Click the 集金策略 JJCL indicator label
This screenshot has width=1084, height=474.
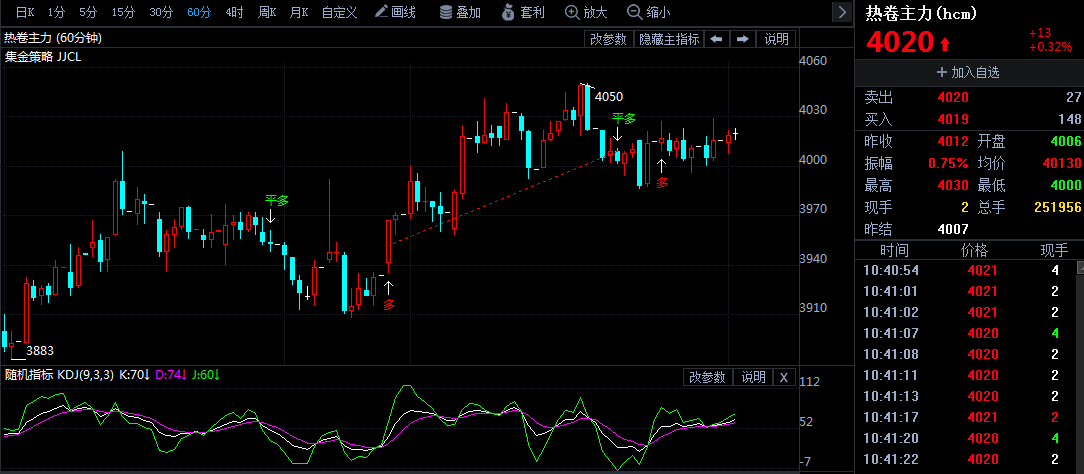tap(43, 57)
